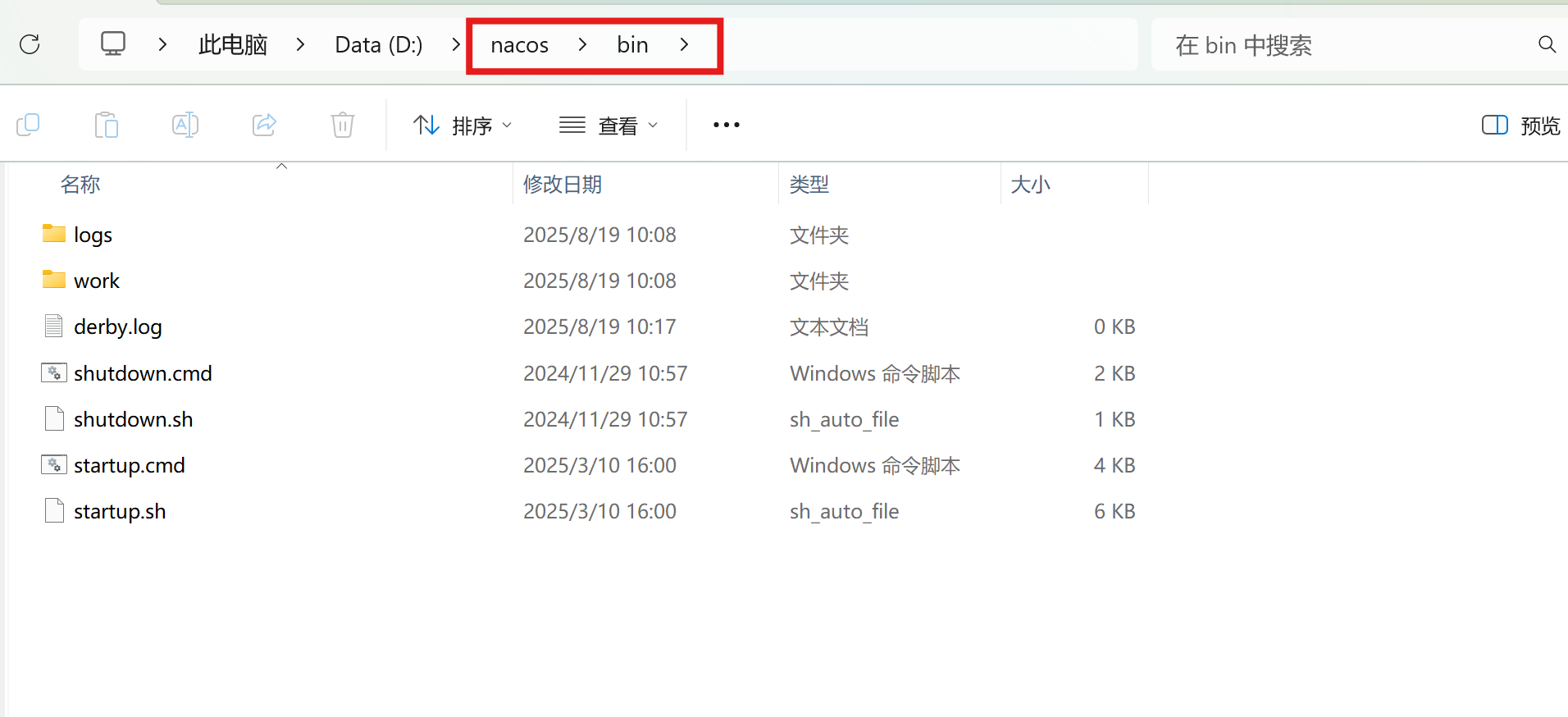Open the 排序 sort dropdown
The width and height of the screenshot is (1568, 717).
pyautogui.click(x=463, y=125)
